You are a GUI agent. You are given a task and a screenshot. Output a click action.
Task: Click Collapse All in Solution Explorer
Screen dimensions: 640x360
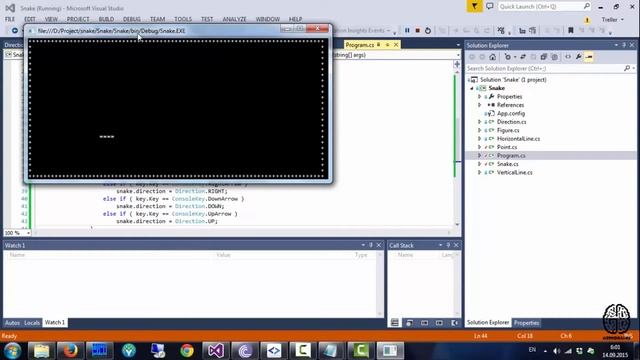coord(544,57)
